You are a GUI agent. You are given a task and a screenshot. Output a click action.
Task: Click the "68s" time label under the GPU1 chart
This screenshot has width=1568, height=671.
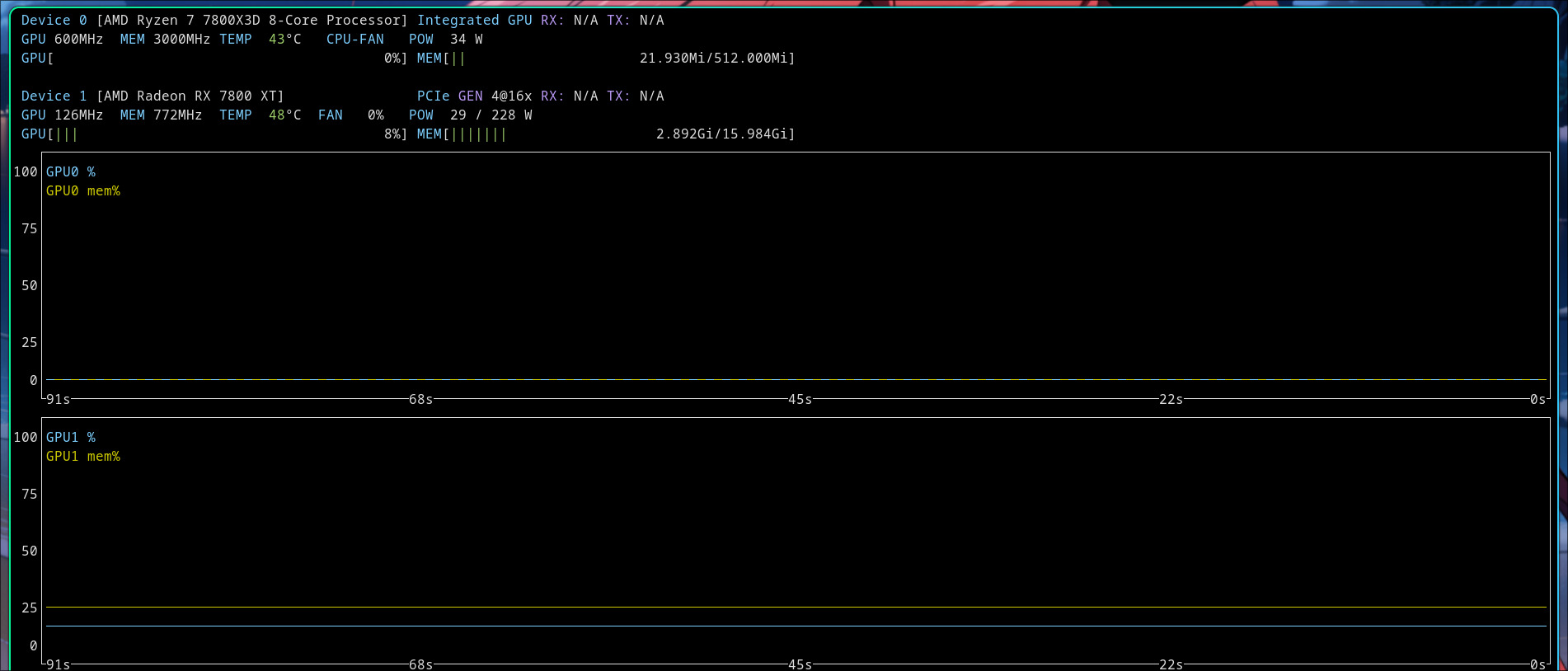point(421,664)
